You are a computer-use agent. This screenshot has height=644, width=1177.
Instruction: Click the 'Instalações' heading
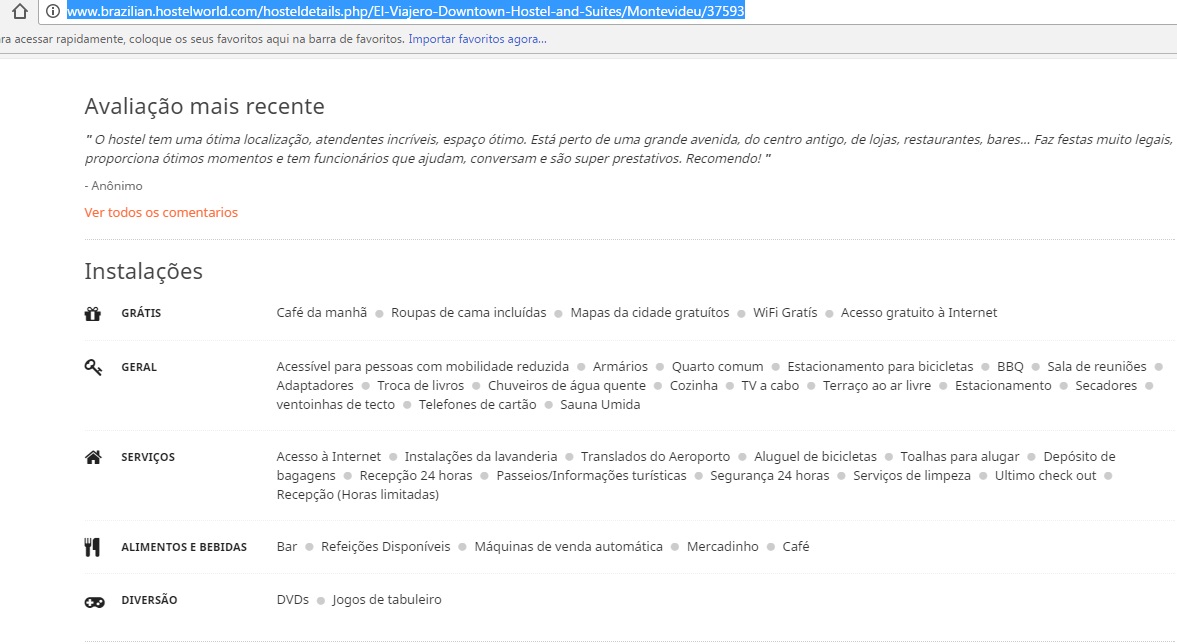(x=143, y=271)
